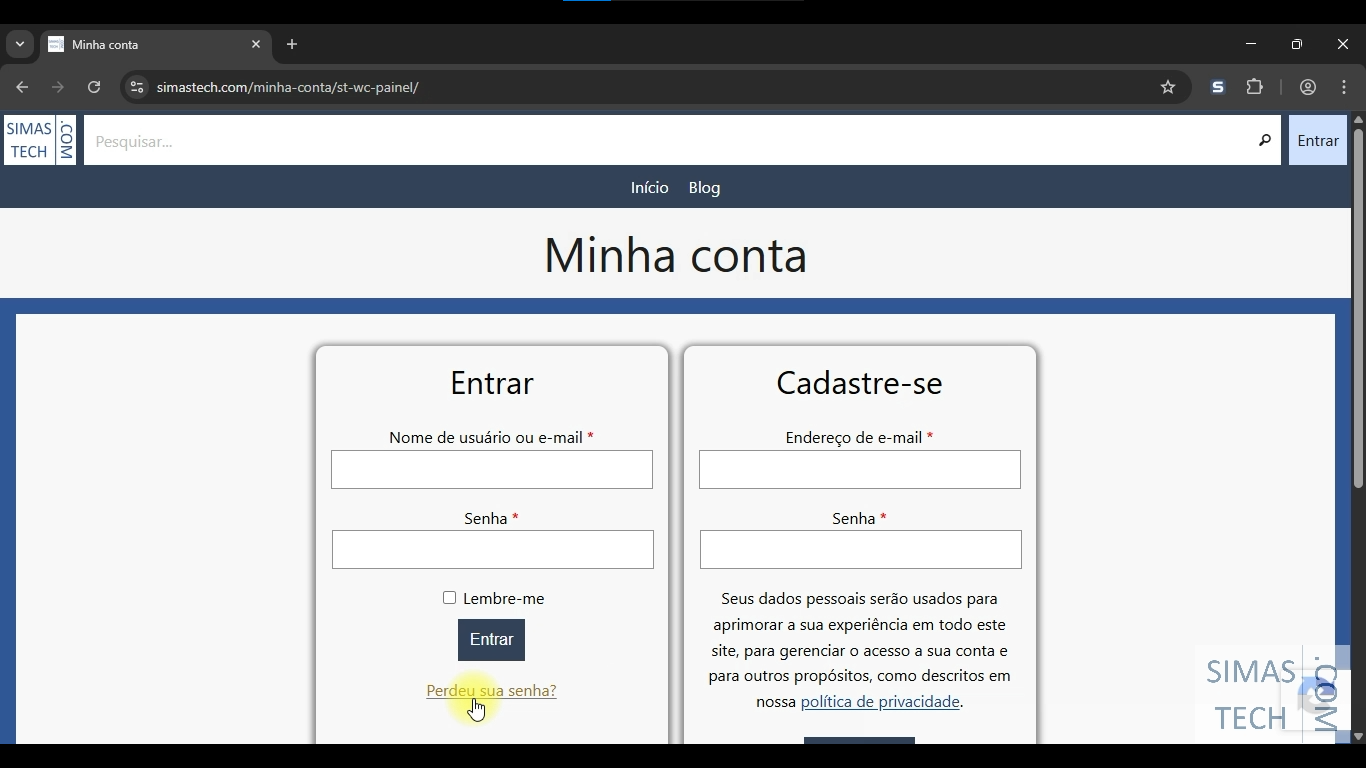Click the Endereço de e-mail field
Image resolution: width=1366 pixels, height=768 pixels.
pyautogui.click(x=860, y=469)
